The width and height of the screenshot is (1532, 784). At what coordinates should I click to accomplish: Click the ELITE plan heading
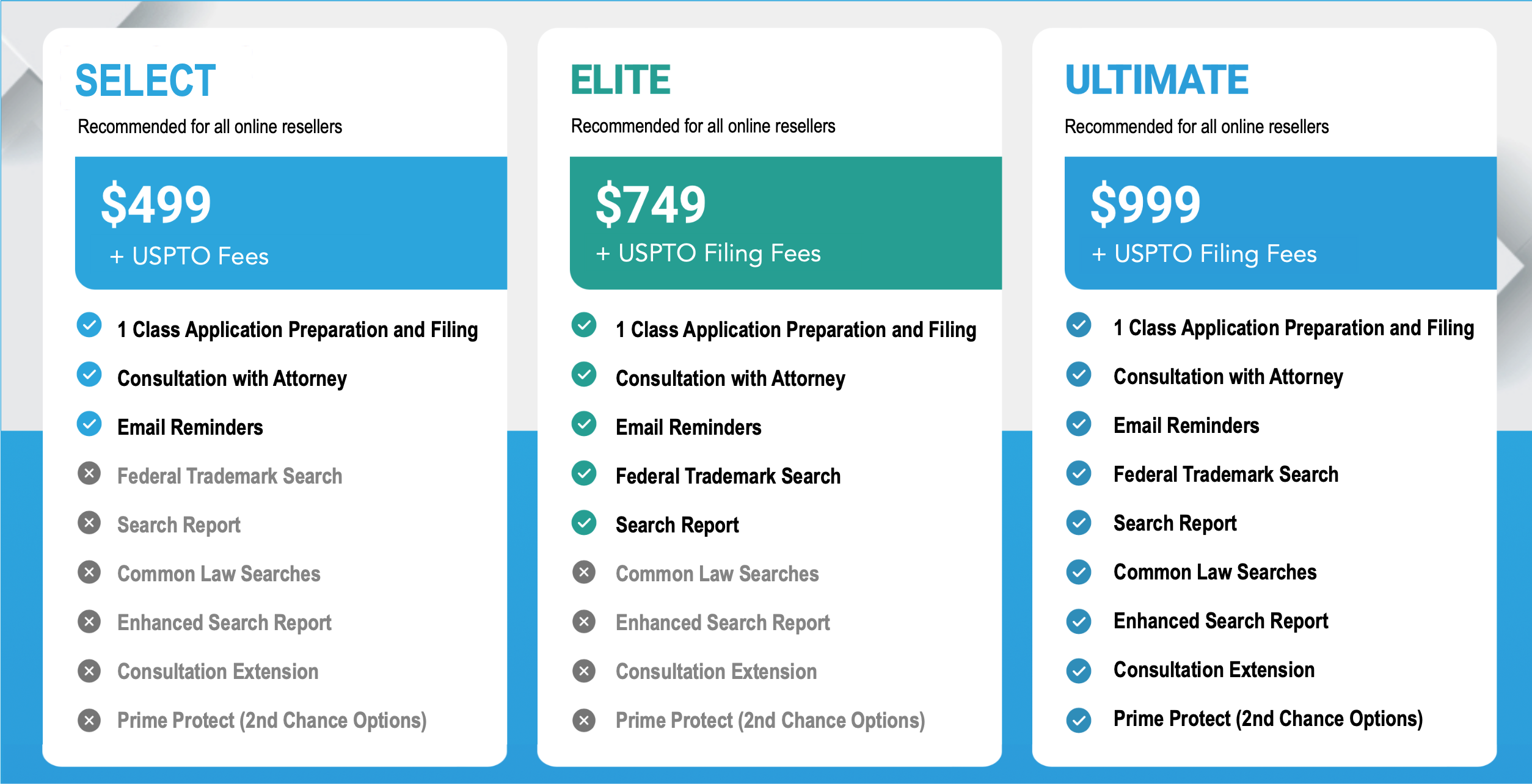pyautogui.click(x=621, y=81)
